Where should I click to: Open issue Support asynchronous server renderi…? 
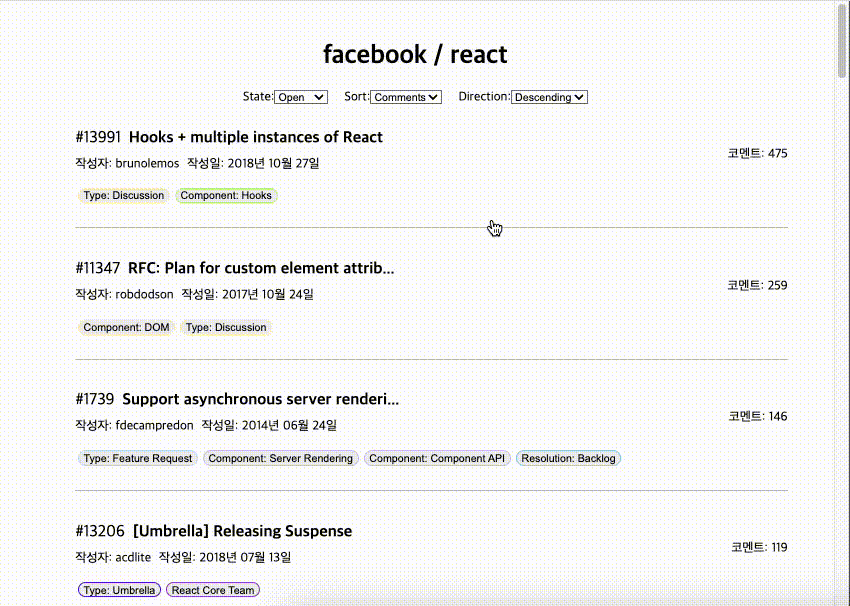[x=261, y=399]
